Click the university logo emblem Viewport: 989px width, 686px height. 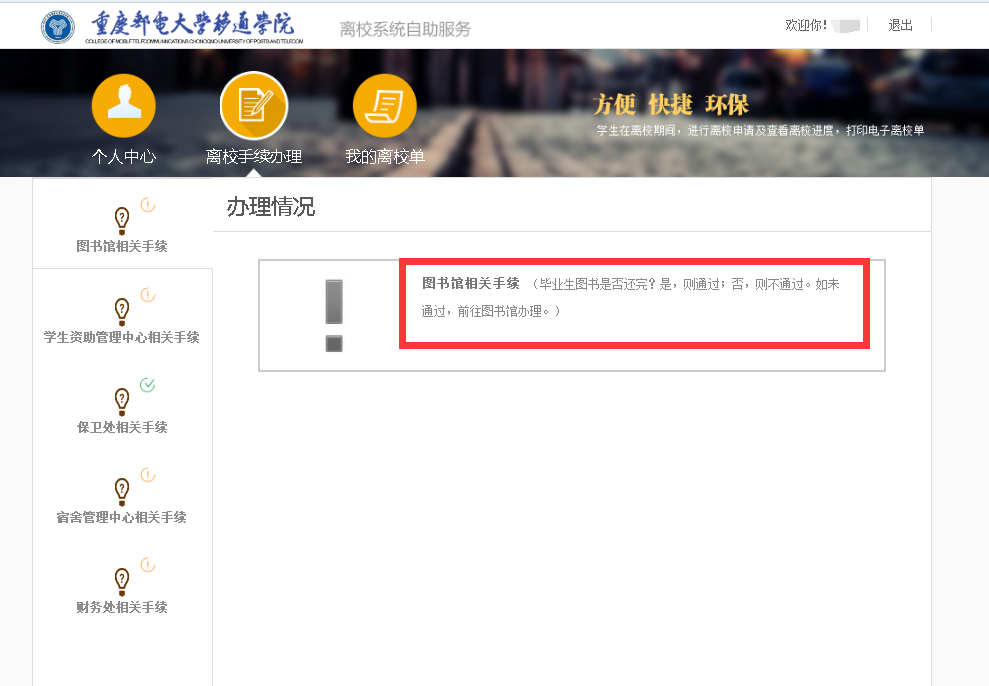coord(58,27)
